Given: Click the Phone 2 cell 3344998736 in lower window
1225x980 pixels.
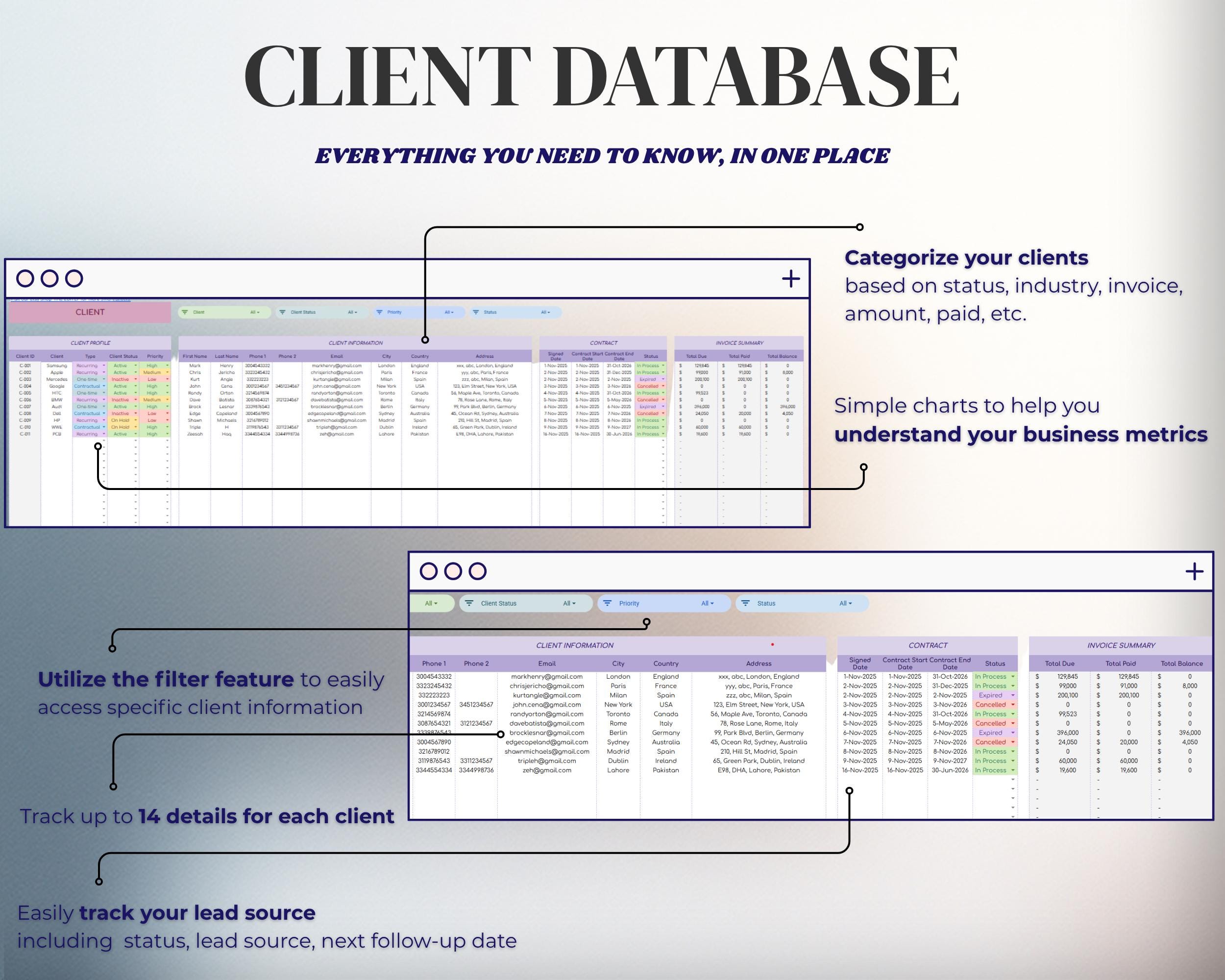Looking at the screenshot, I should pos(476,770).
